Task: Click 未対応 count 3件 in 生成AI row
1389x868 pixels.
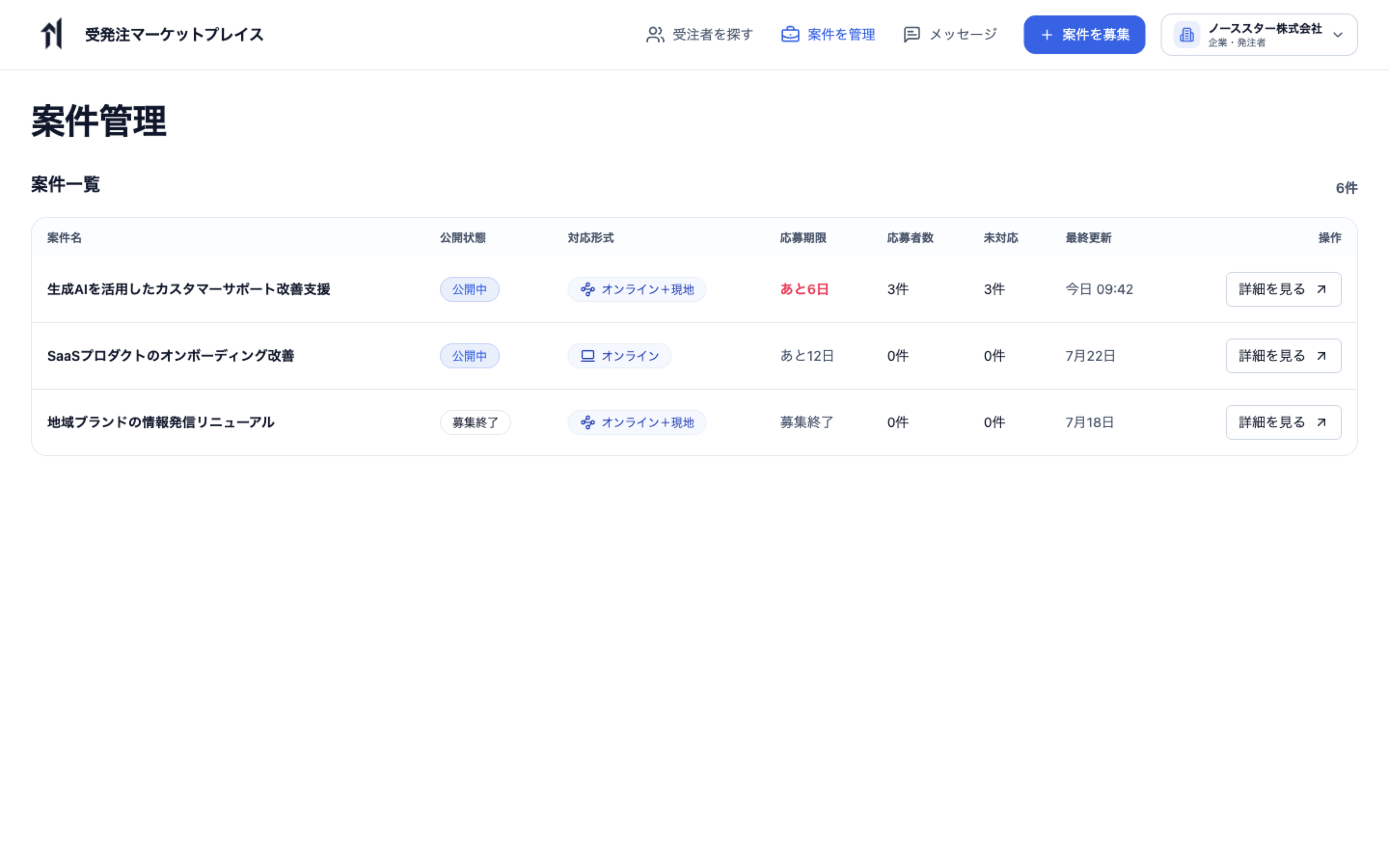Action: tap(994, 289)
